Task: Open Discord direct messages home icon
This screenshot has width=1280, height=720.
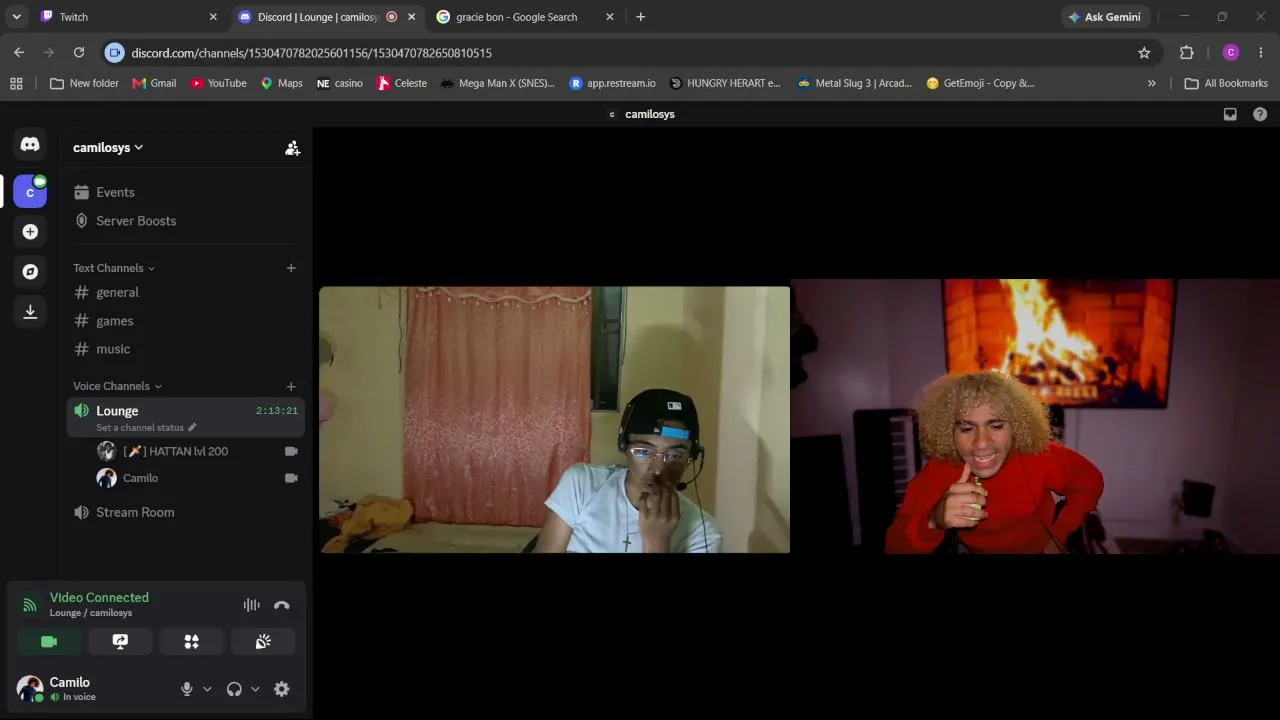Action: point(30,145)
